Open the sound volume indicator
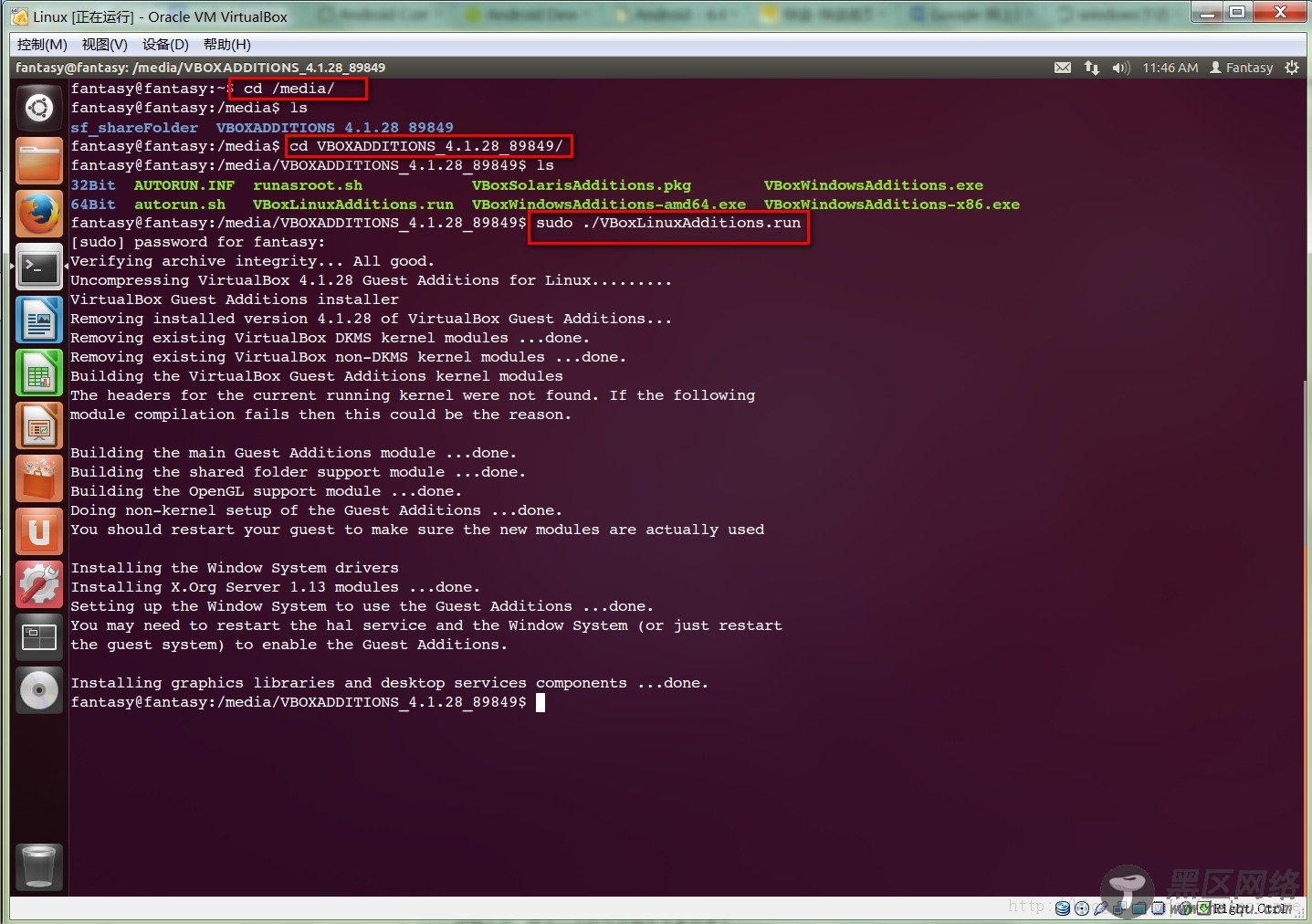Screen dimensions: 1312x924 [1121, 68]
